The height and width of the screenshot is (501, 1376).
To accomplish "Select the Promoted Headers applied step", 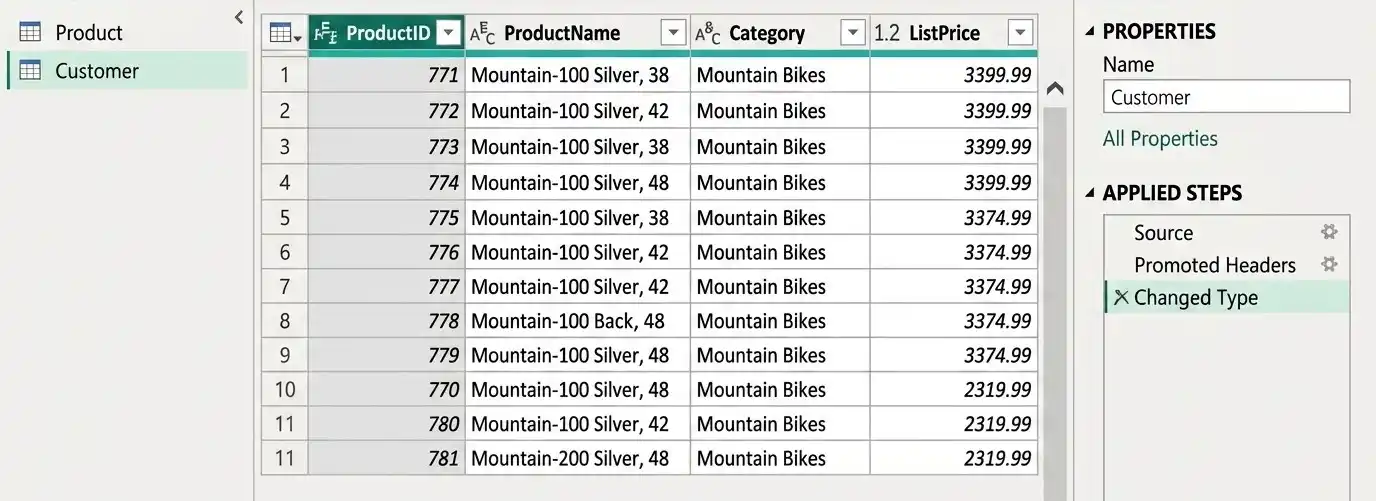I will point(1227,265).
